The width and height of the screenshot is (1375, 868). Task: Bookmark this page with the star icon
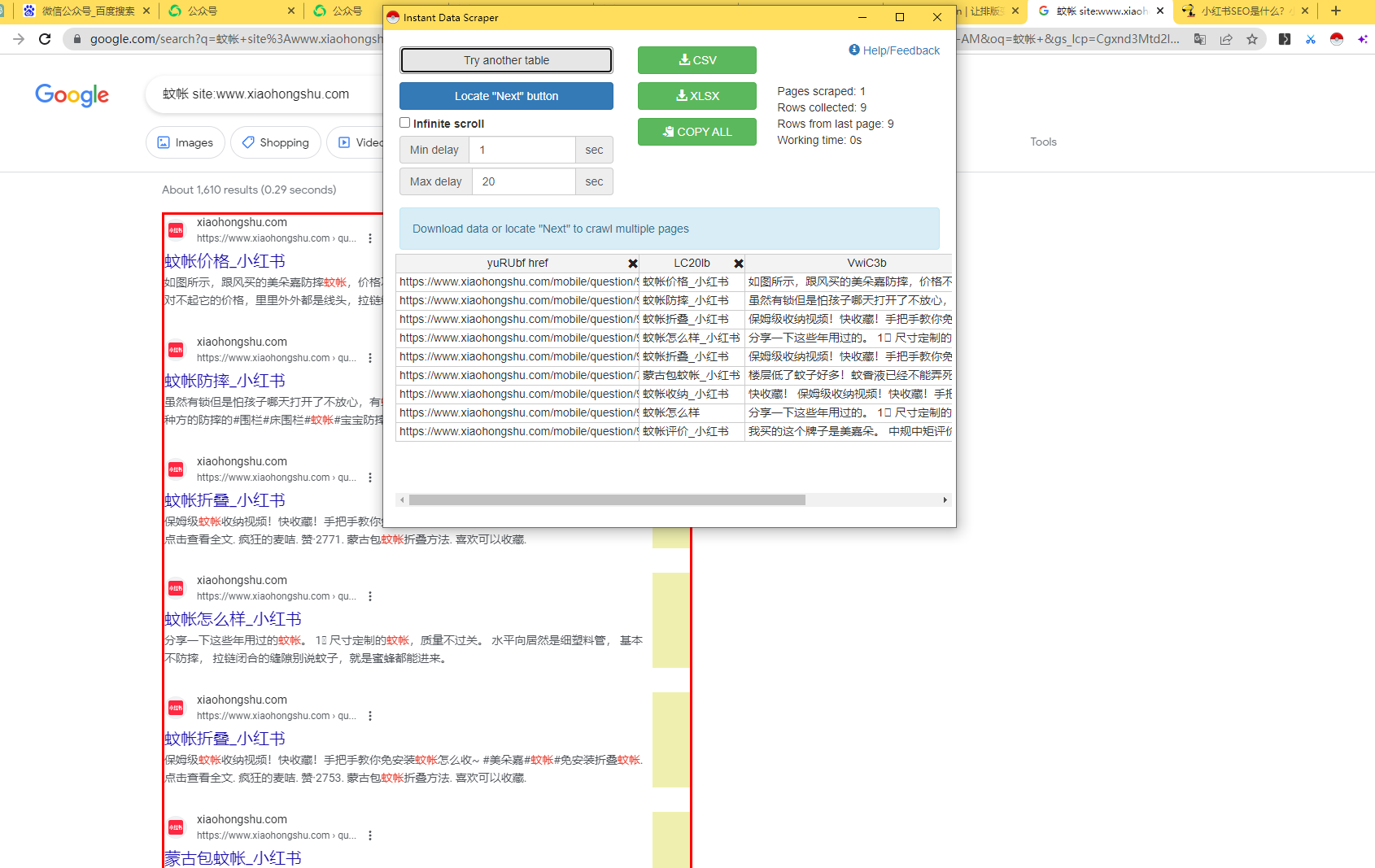point(1252,39)
